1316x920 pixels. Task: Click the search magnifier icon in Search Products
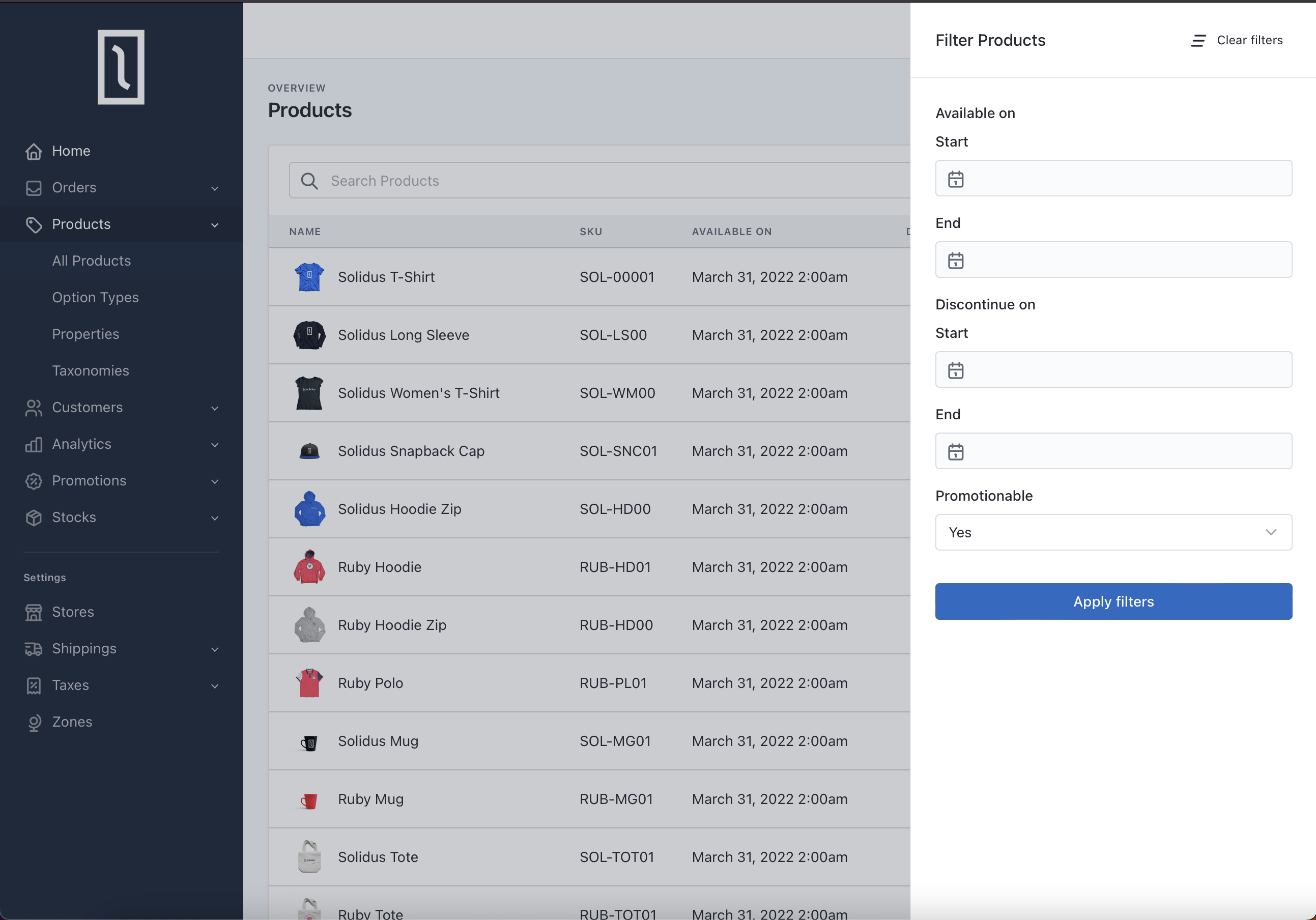(309, 181)
